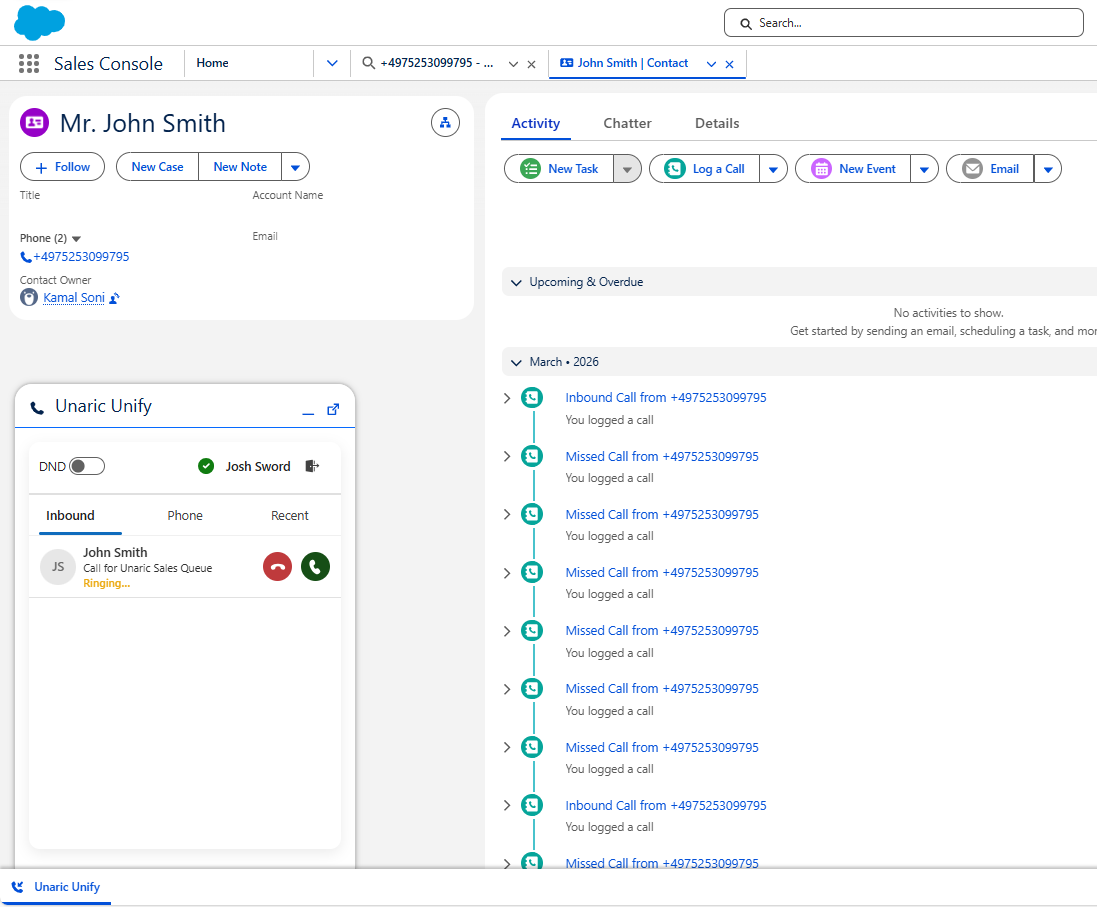Answer the incoming John Smith call
This screenshot has height=907, width=1097.
pos(316,567)
